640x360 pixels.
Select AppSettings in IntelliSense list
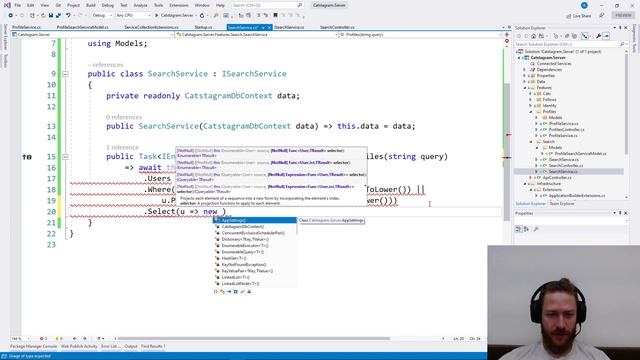[255, 220]
